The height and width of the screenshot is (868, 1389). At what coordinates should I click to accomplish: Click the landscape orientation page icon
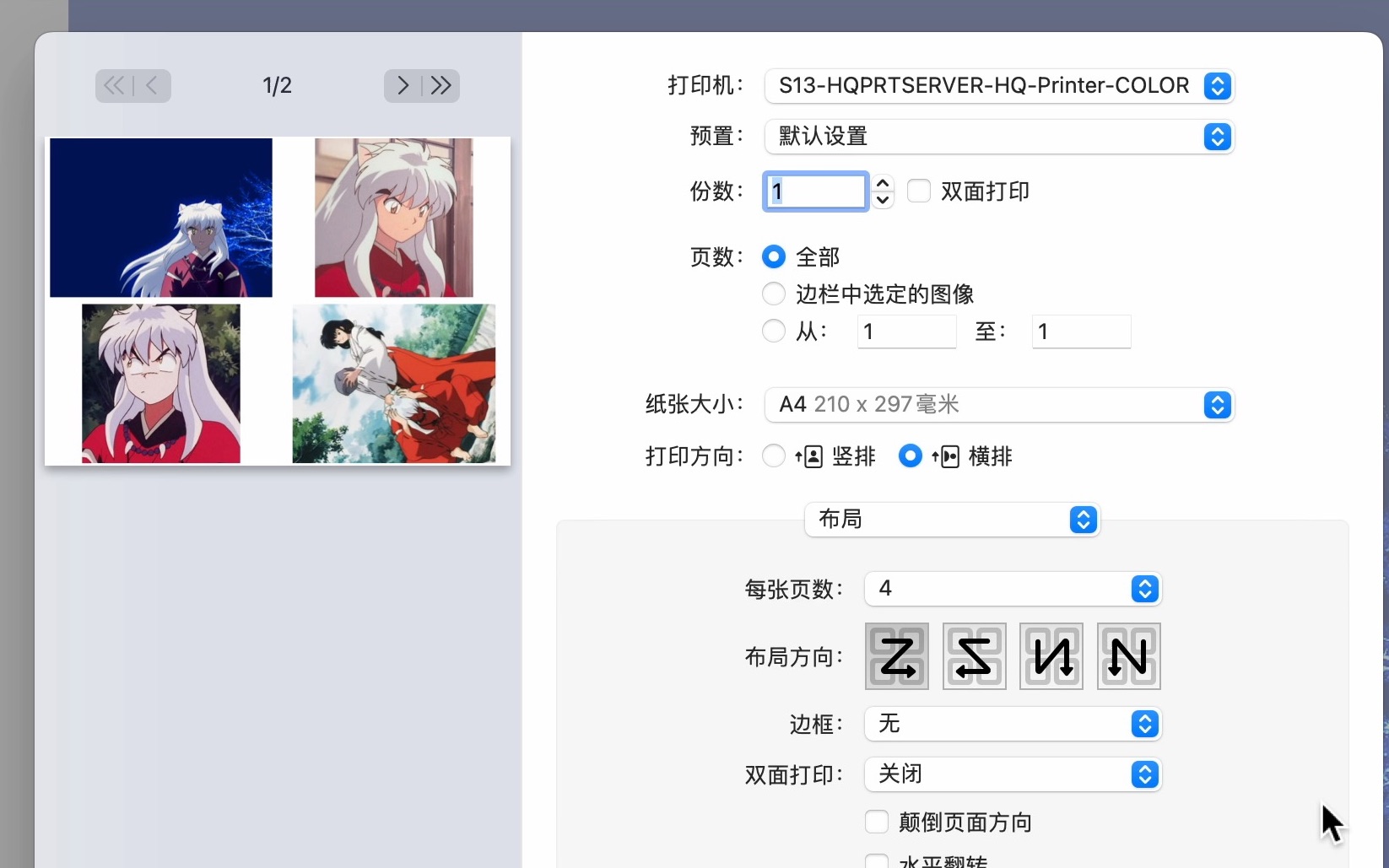(x=945, y=456)
